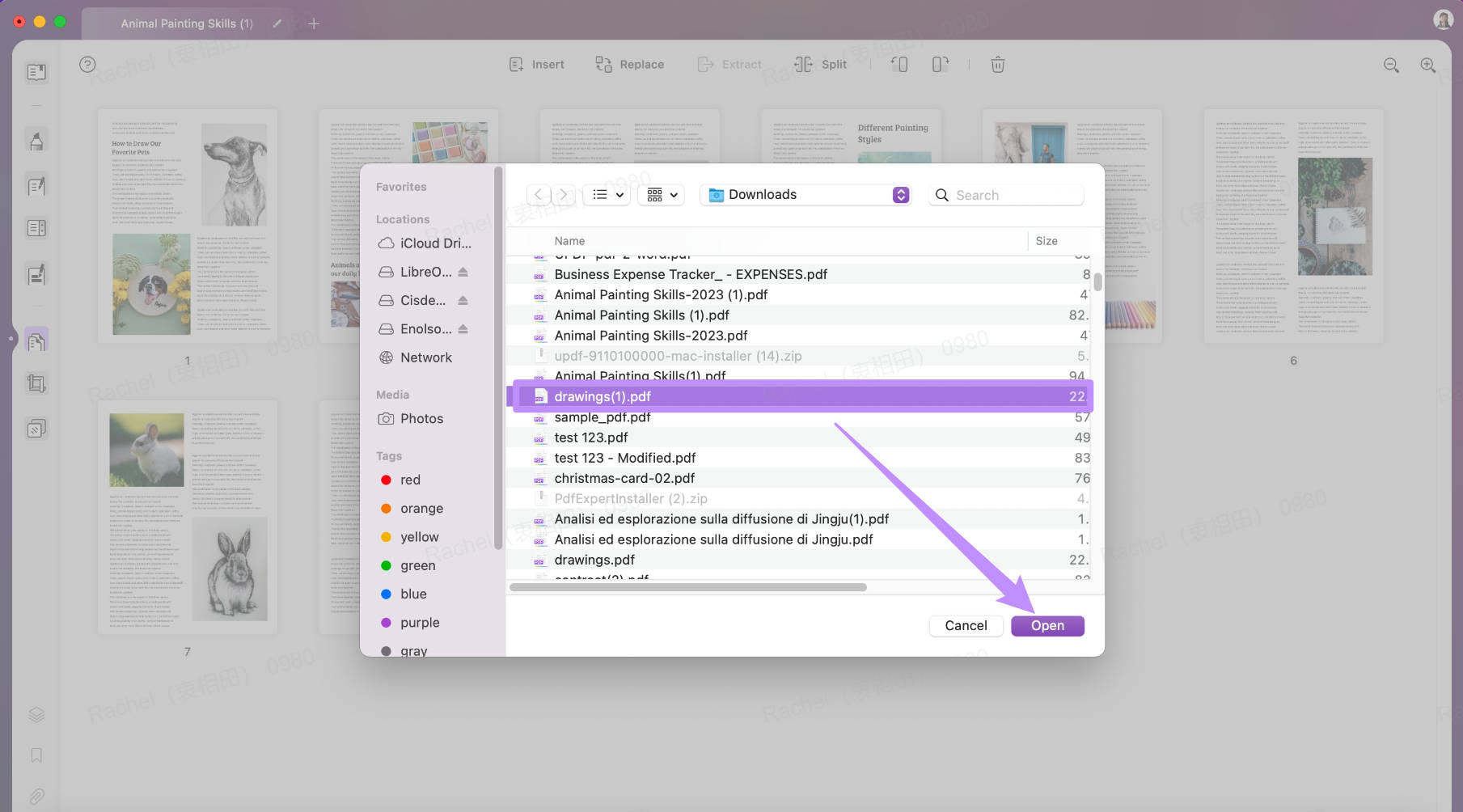Click Extract in organize toolbar
The height and width of the screenshot is (812, 1463).
coord(729,64)
